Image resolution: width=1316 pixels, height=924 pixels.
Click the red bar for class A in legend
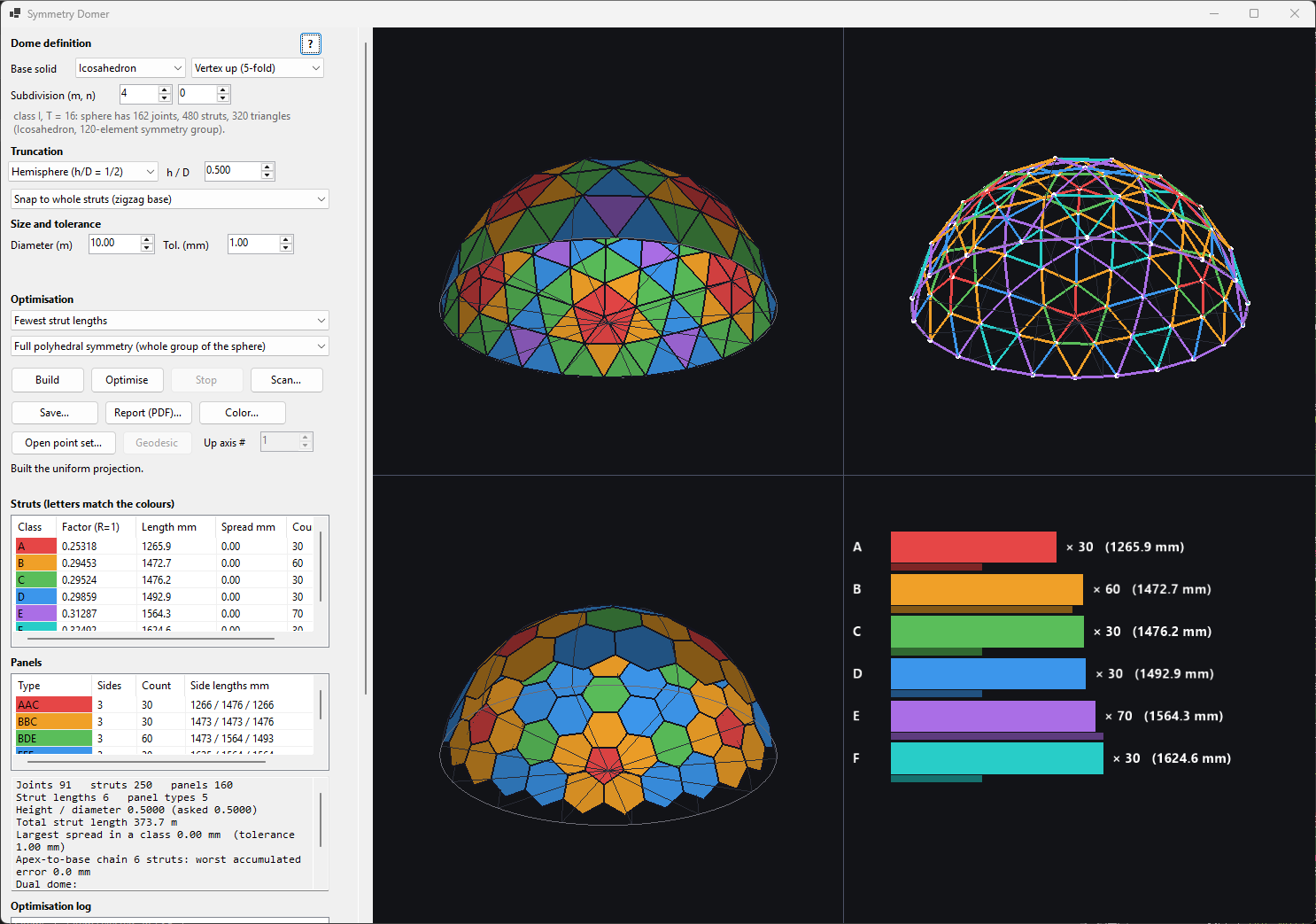[x=973, y=547]
